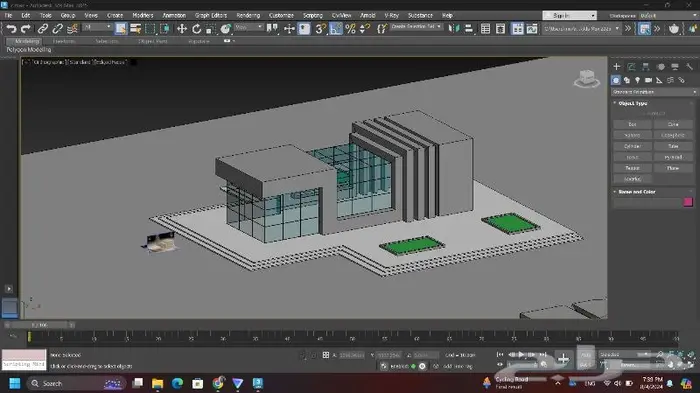Collapse the Name and Color rollout
700x393 pixels.
click(x=637, y=192)
